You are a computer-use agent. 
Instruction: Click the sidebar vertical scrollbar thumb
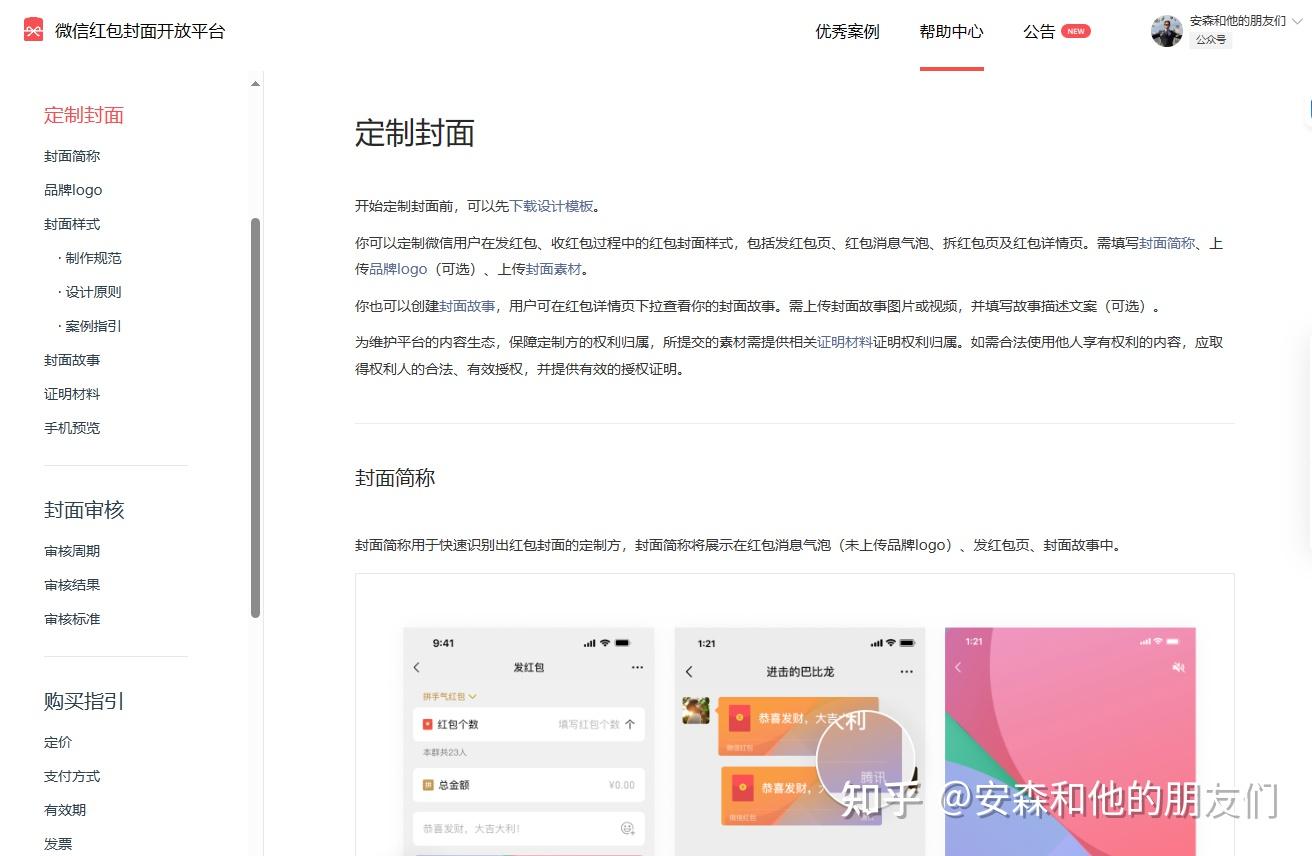[255, 418]
